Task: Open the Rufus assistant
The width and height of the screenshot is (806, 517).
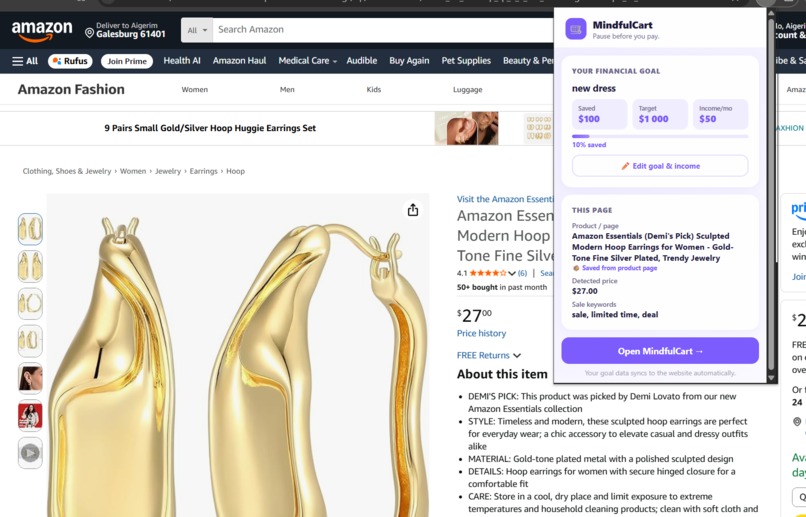Action: [x=70, y=61]
